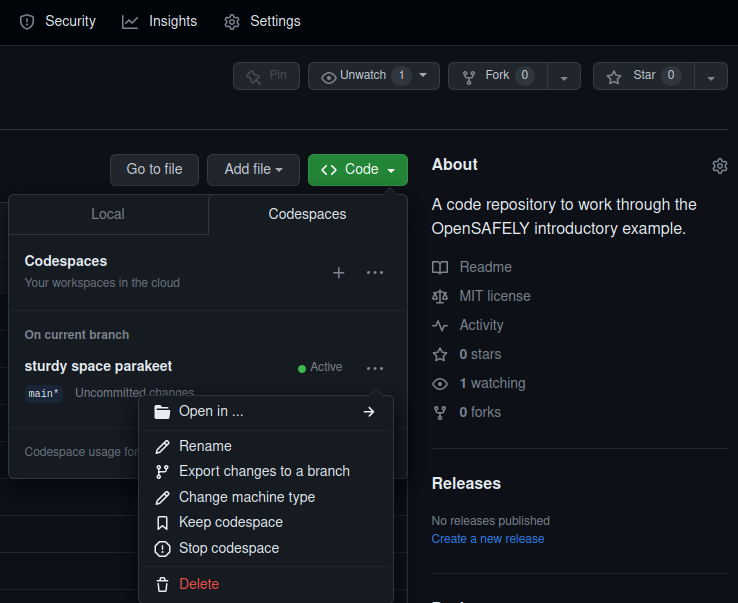Open the Readme link in About

(485, 267)
